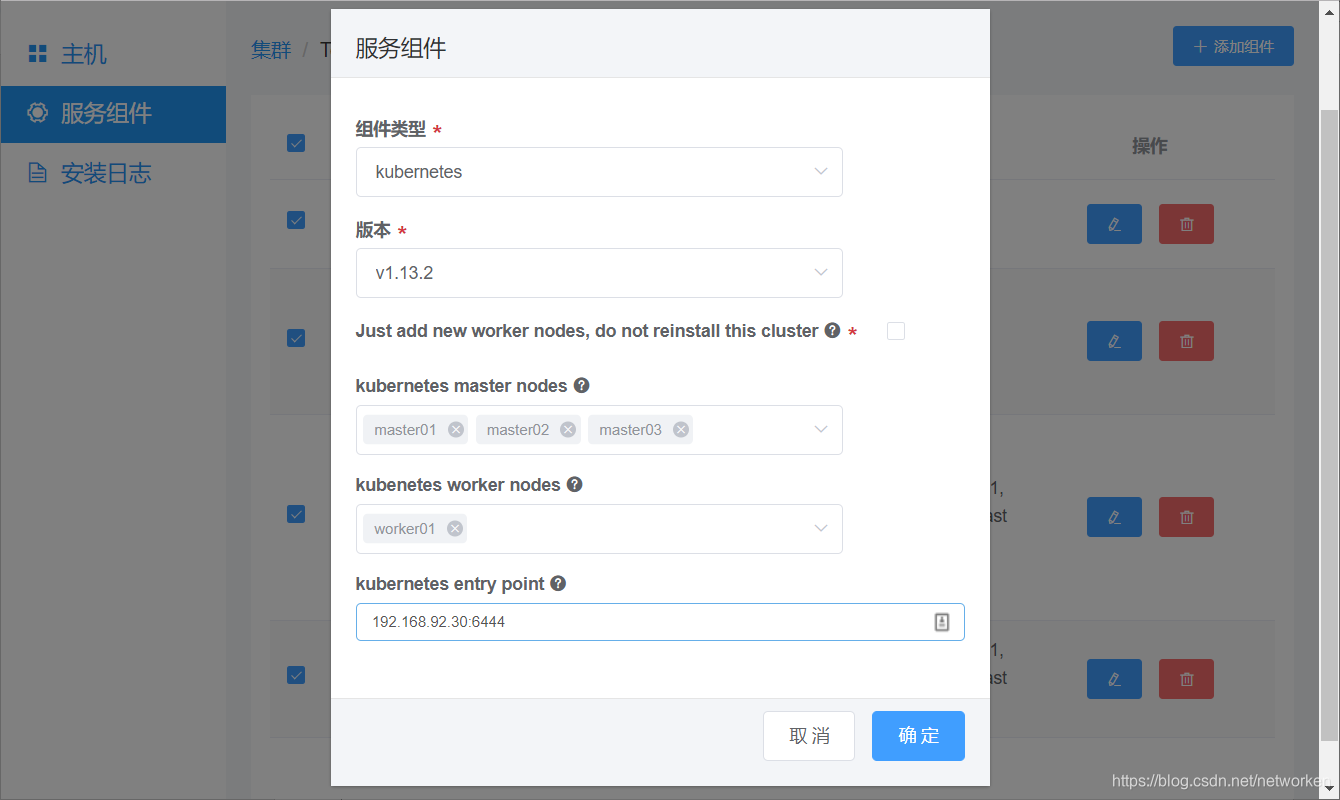Click the 取消 cancel button
The width and height of the screenshot is (1340, 800).
pyautogui.click(x=809, y=736)
